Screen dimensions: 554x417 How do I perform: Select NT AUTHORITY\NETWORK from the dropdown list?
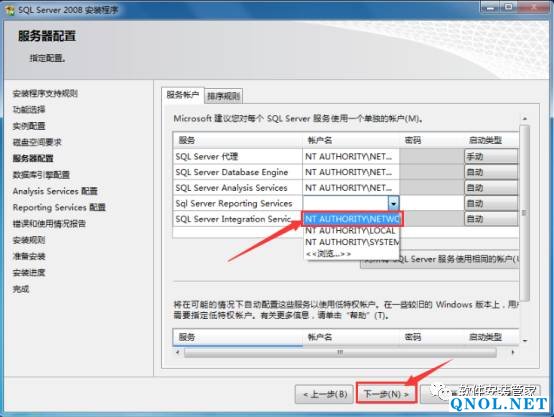pos(352,219)
